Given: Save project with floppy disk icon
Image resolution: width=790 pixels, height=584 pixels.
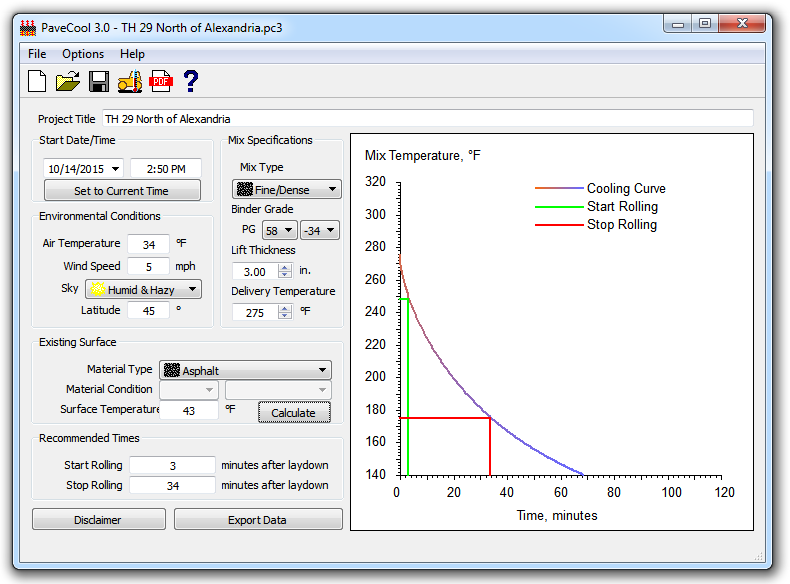Looking at the screenshot, I should pos(99,82).
